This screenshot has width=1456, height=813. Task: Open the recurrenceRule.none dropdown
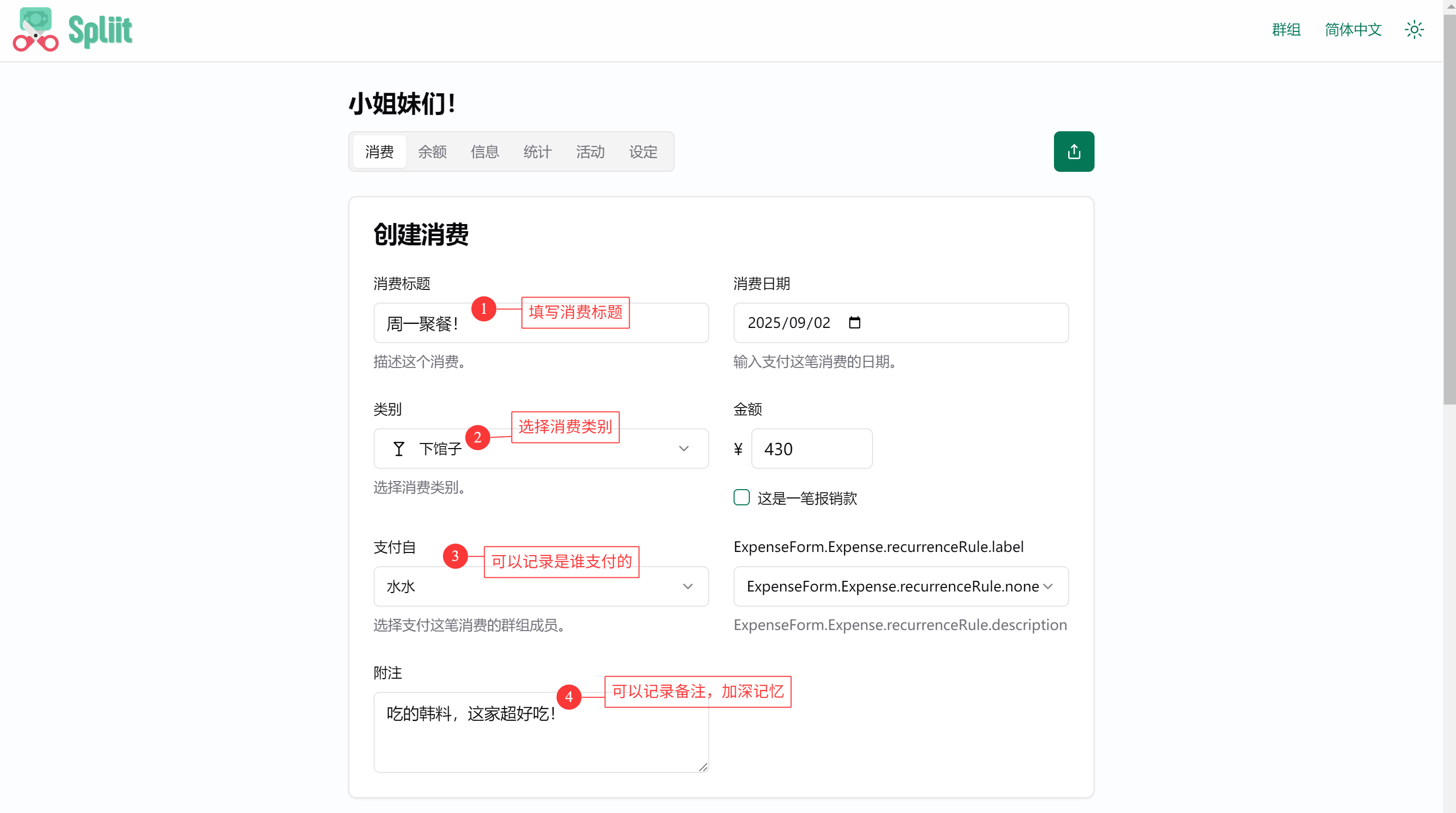point(900,586)
